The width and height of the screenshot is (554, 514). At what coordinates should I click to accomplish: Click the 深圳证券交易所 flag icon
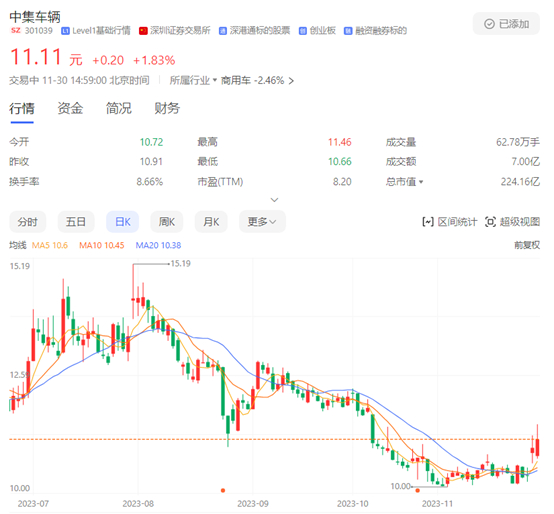[143, 31]
